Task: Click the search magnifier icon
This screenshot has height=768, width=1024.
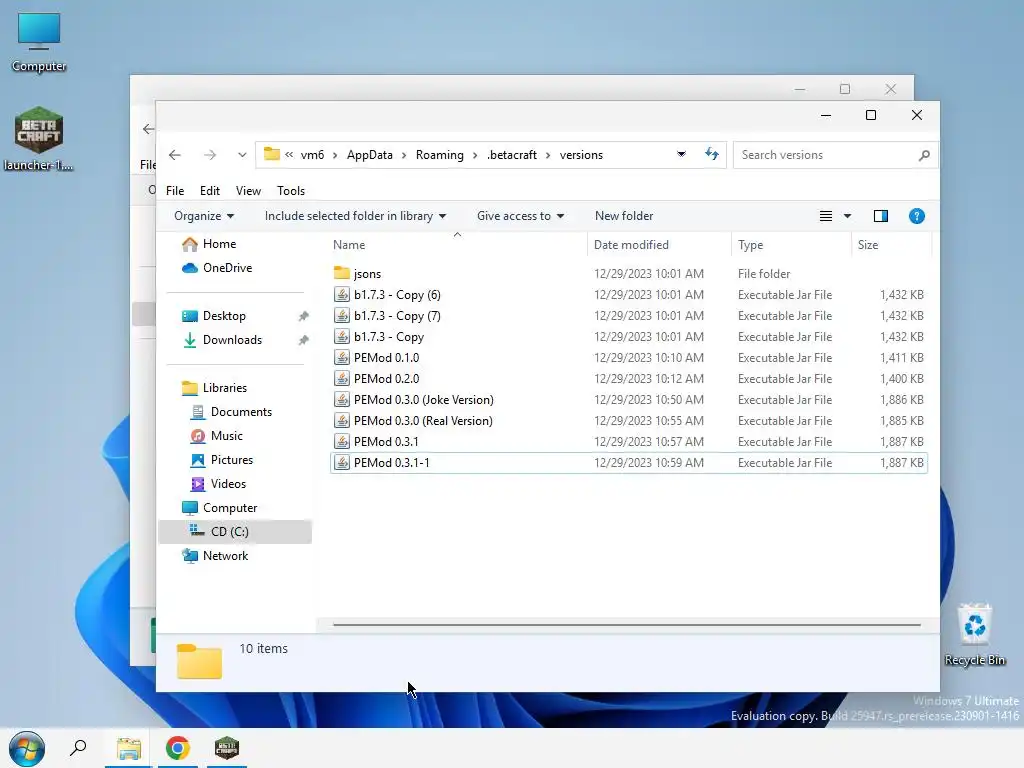Action: coord(923,155)
